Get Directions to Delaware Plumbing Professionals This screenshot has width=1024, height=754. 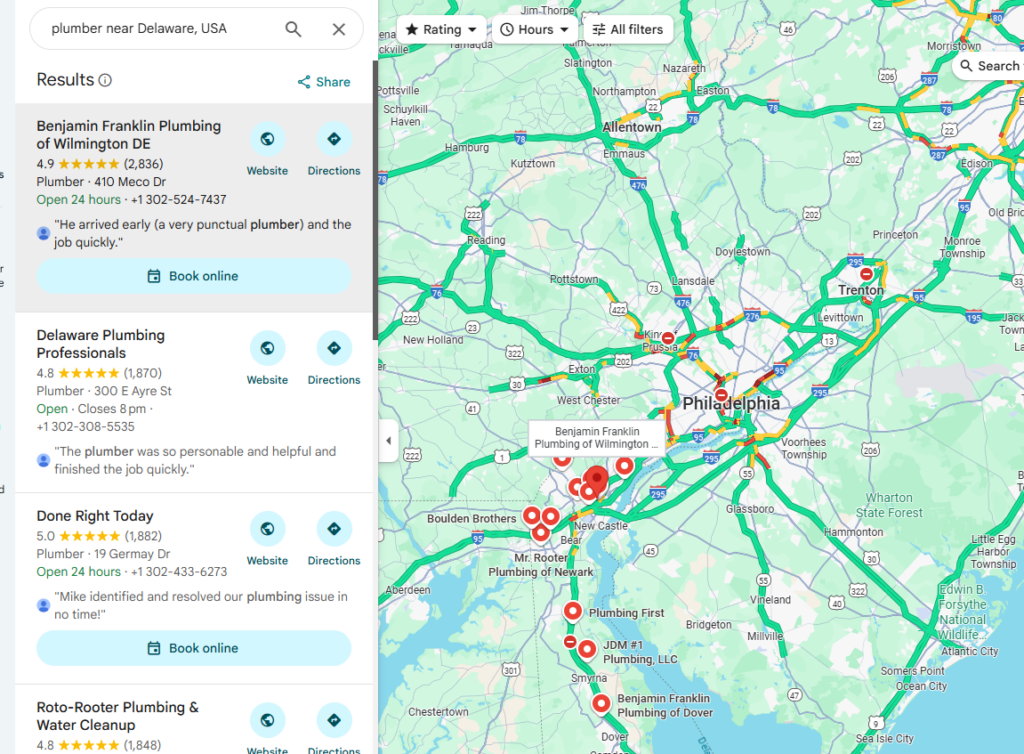tap(334, 348)
